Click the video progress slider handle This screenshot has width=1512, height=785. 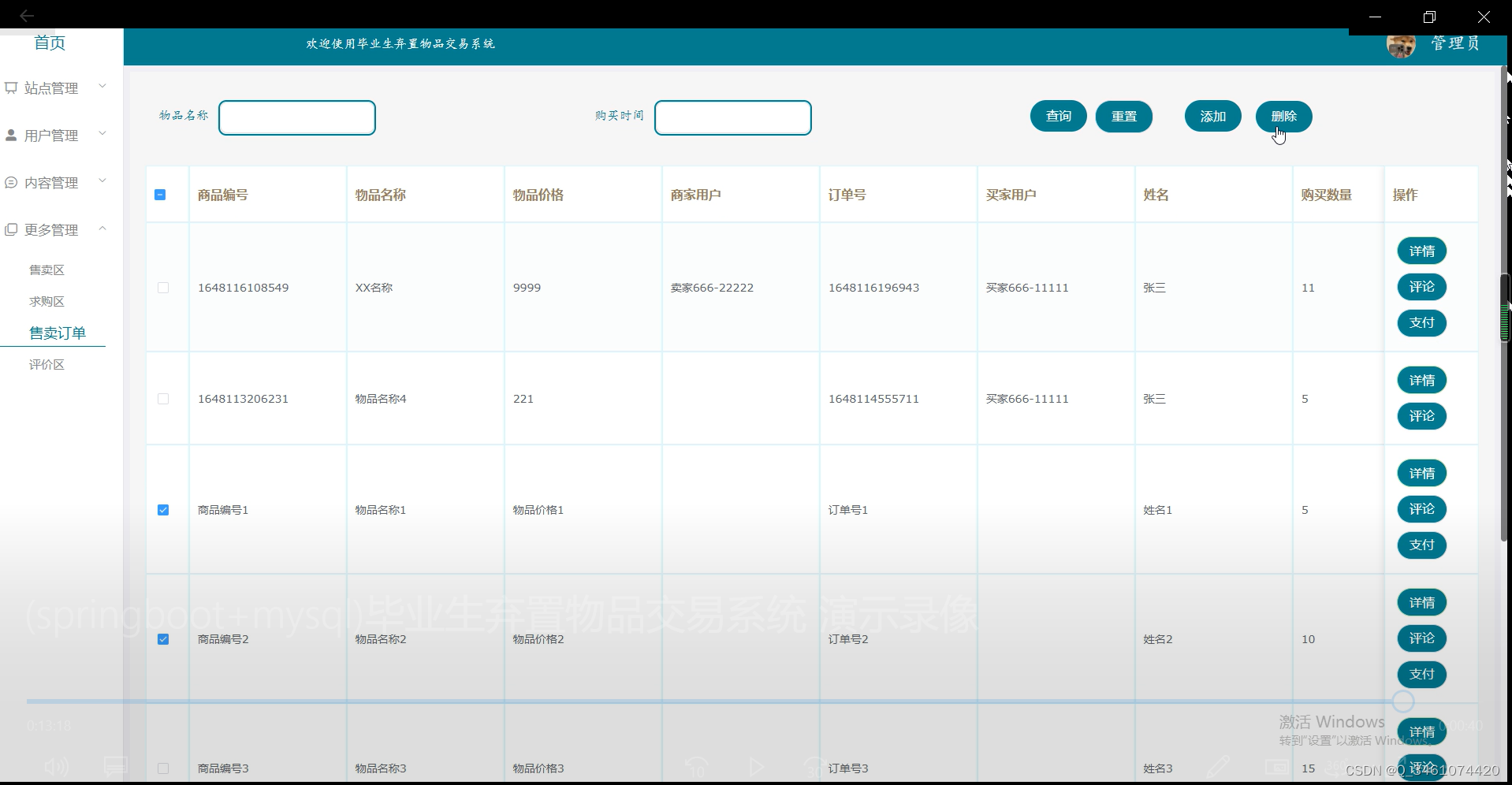coord(1402,701)
